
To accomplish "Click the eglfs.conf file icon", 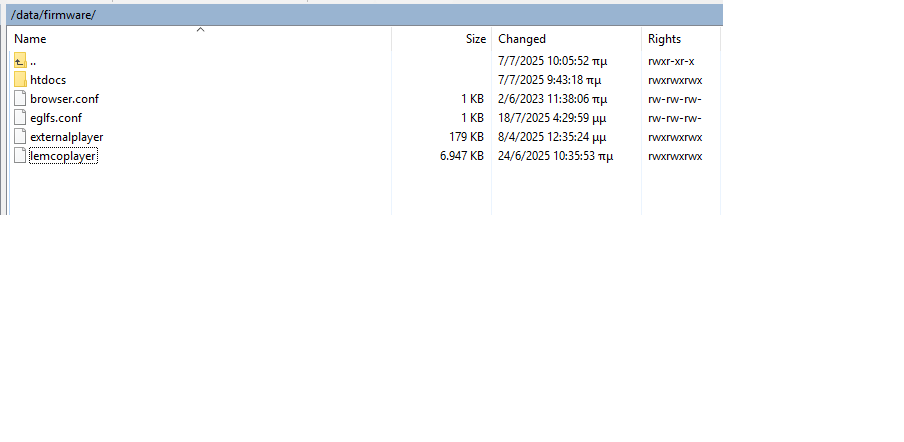I will pyautogui.click(x=20, y=118).
